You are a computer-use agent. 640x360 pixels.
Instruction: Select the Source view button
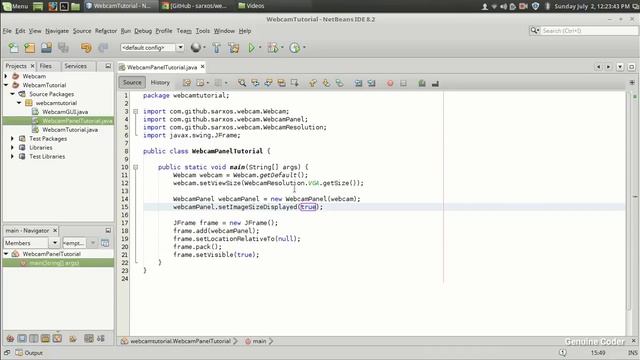coord(132,82)
